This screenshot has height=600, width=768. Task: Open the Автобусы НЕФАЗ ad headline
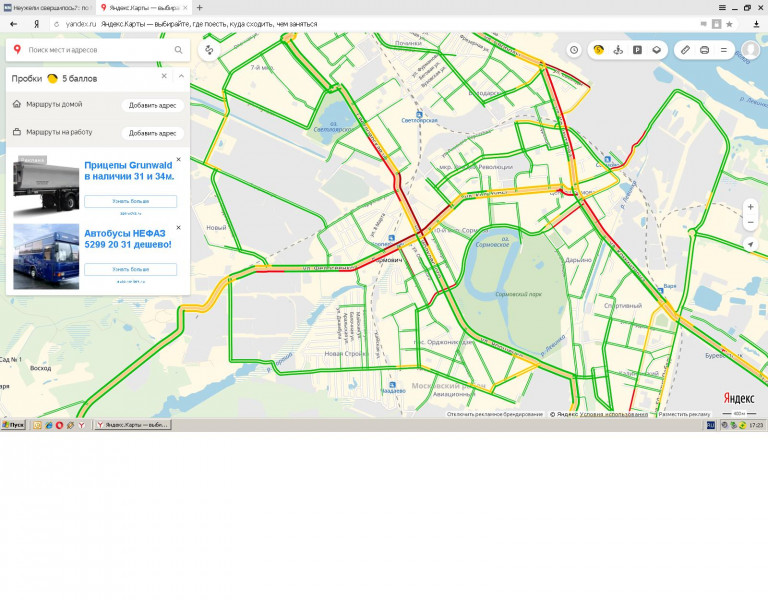pos(128,239)
